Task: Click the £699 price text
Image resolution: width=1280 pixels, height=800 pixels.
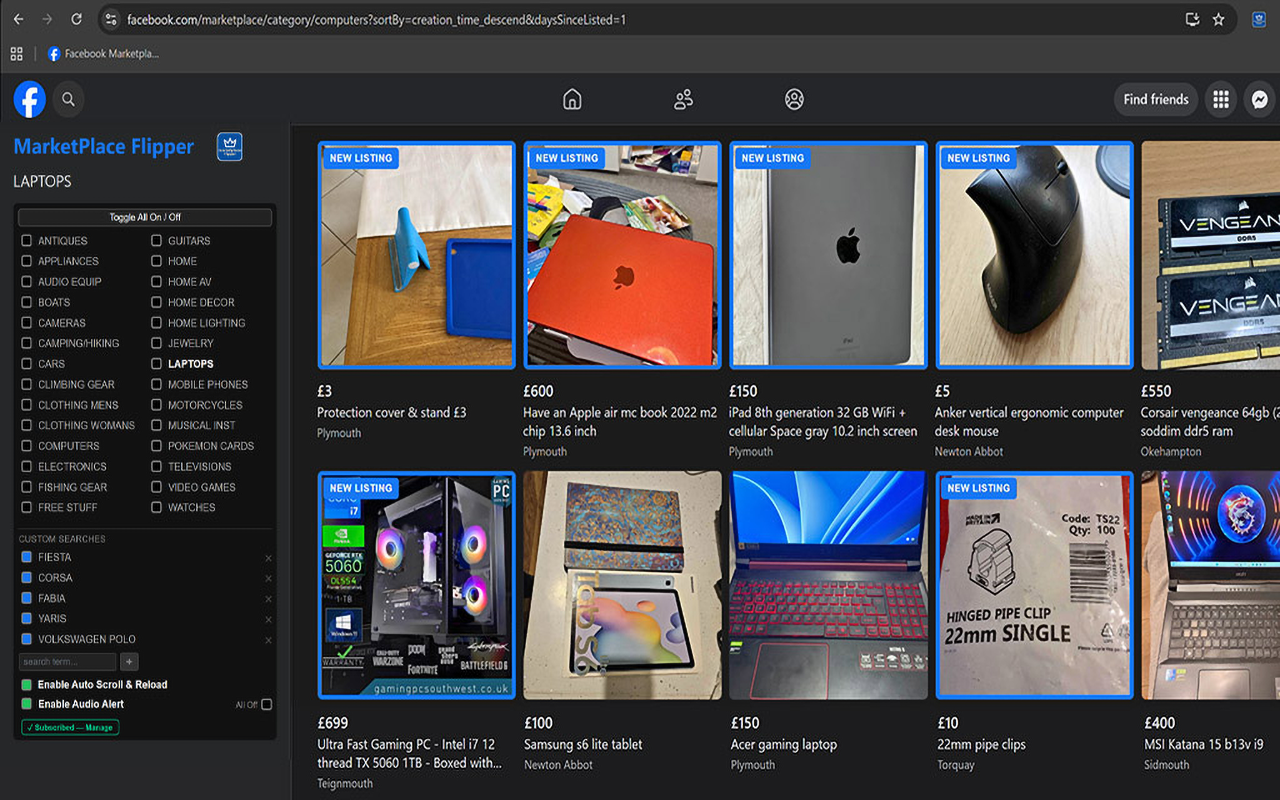Action: [332, 722]
